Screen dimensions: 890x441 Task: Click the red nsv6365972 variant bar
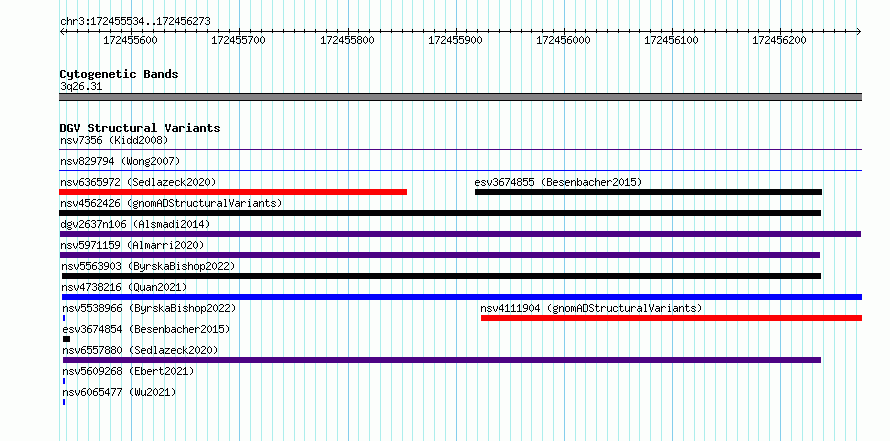point(233,192)
